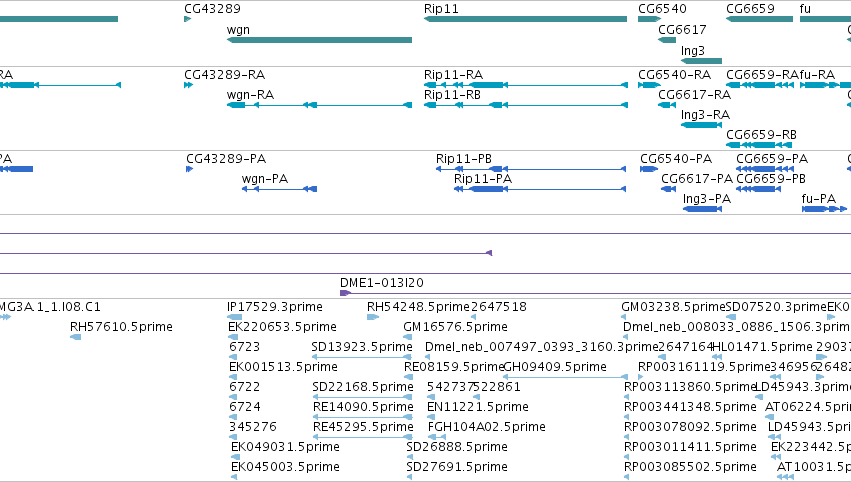Select the CG6540-PA label
The height and width of the screenshot is (482, 851).
[x=676, y=159]
